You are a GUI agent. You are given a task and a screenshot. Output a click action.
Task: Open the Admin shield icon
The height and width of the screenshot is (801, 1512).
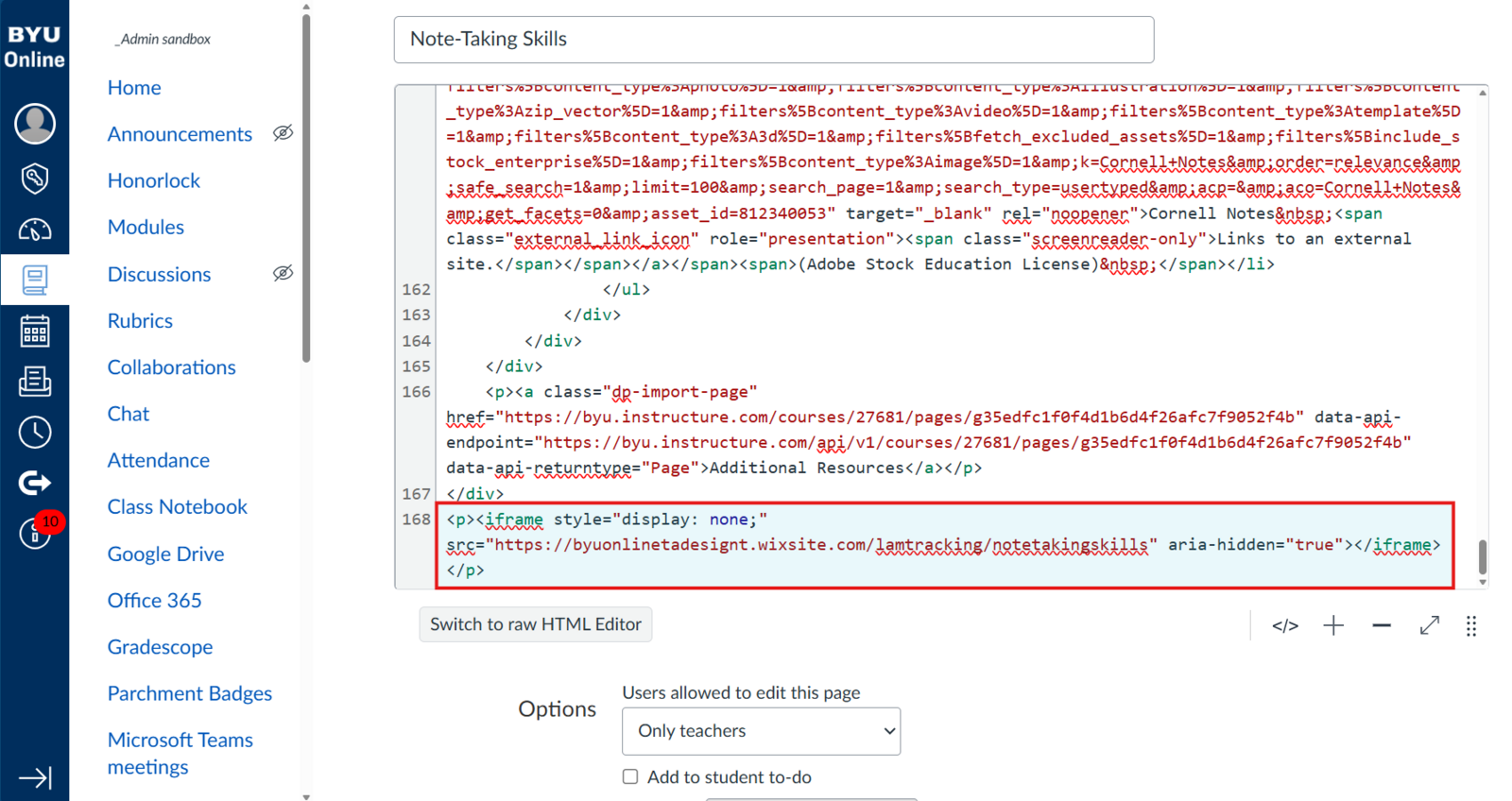[35, 178]
